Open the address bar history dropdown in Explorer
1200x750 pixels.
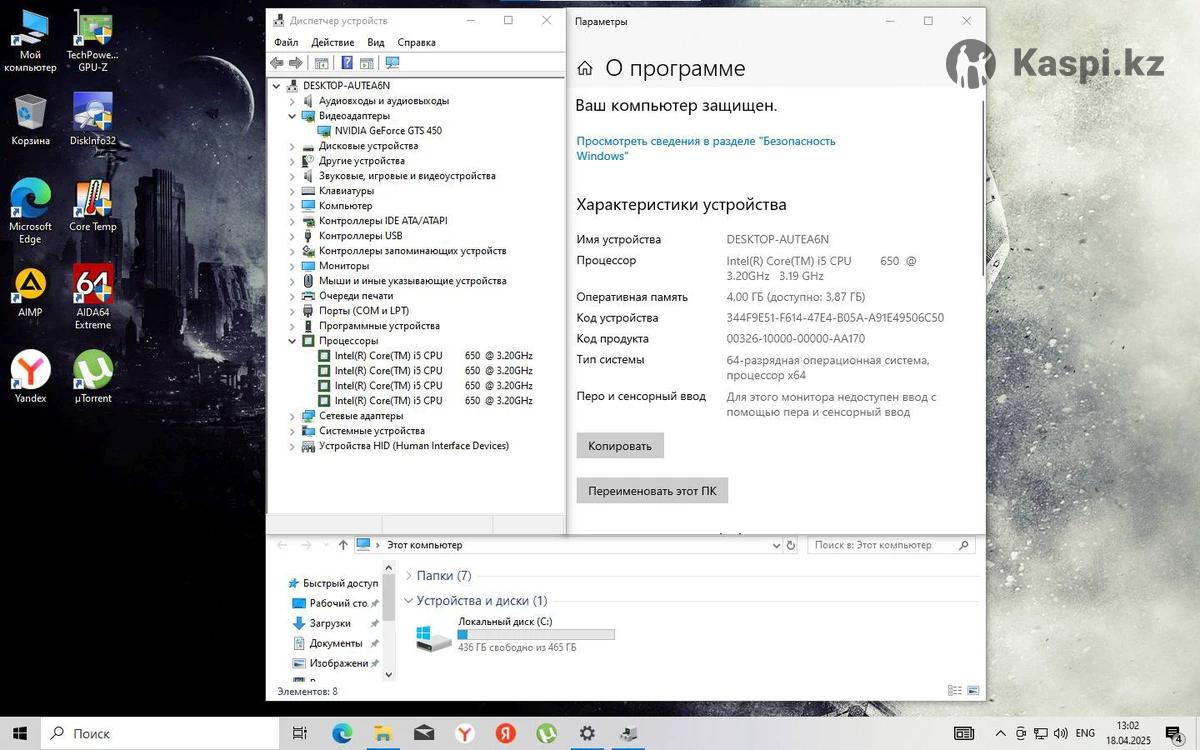tap(775, 545)
